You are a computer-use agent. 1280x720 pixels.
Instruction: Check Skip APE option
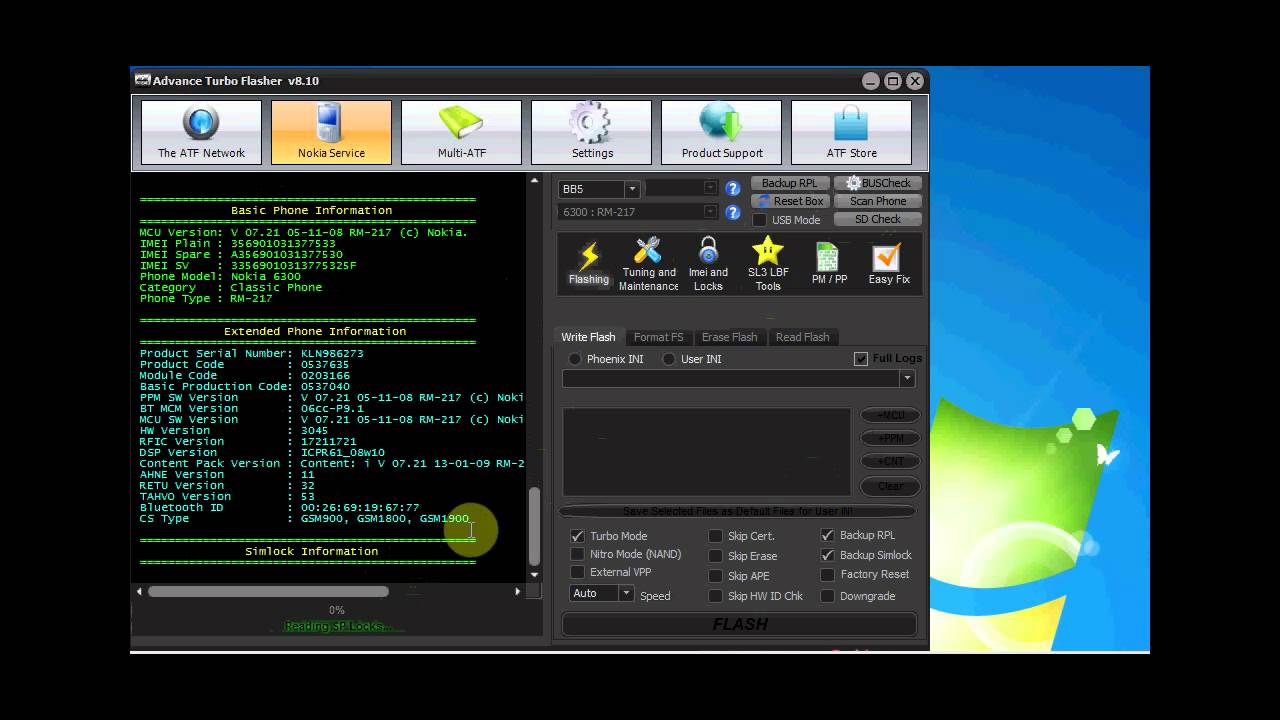tap(715, 576)
